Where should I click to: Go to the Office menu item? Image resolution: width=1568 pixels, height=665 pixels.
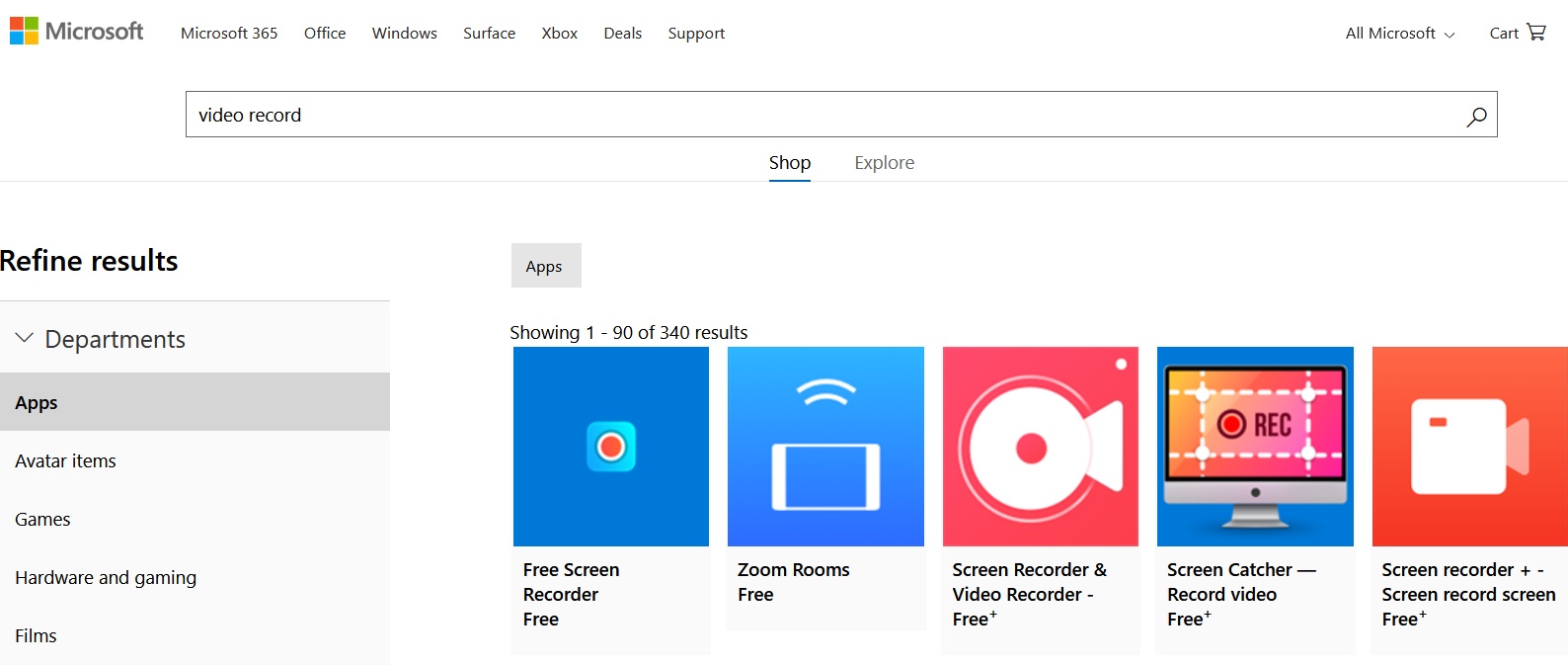pos(325,34)
